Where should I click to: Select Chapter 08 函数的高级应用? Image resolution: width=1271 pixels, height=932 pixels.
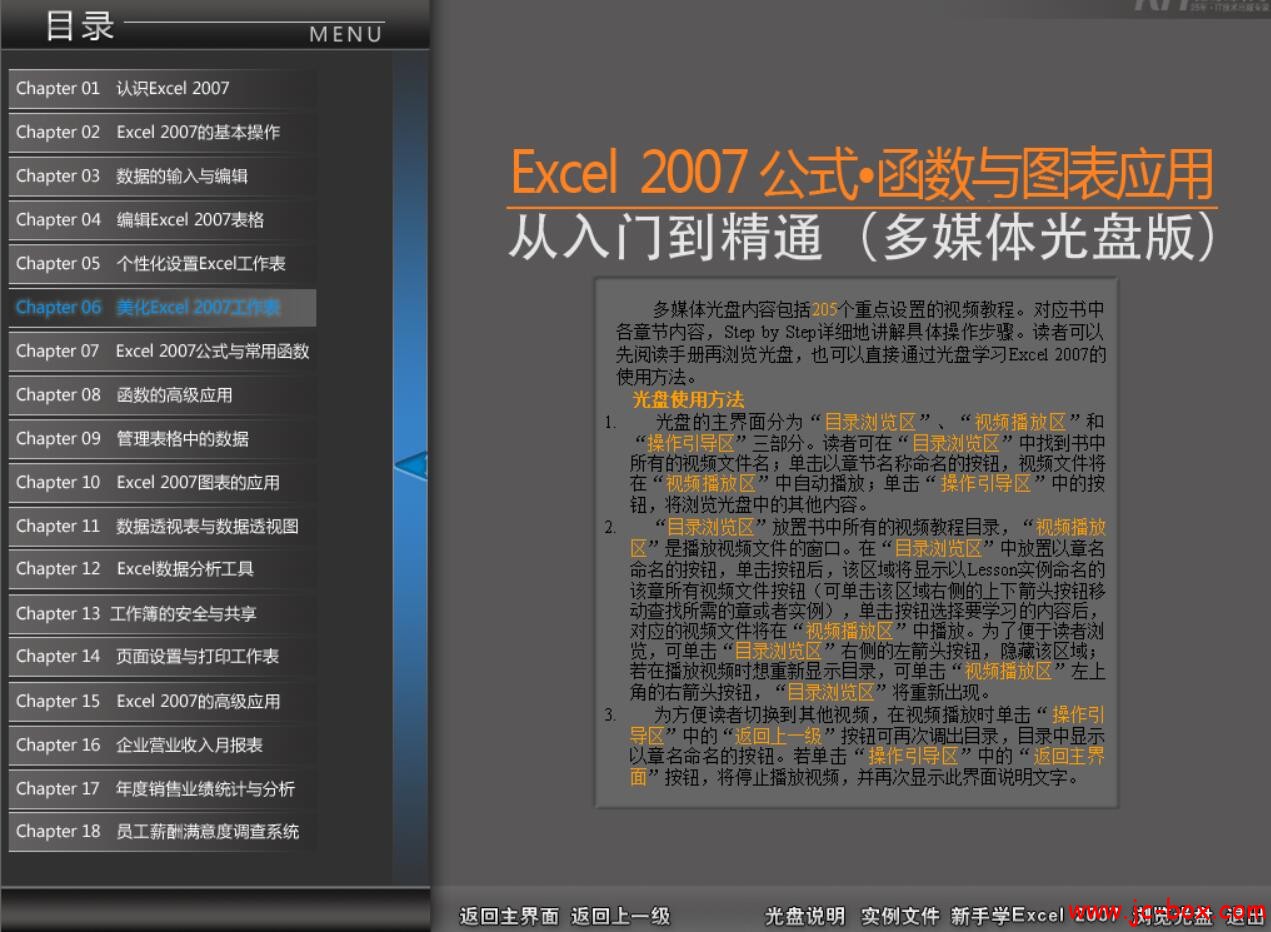(x=162, y=395)
